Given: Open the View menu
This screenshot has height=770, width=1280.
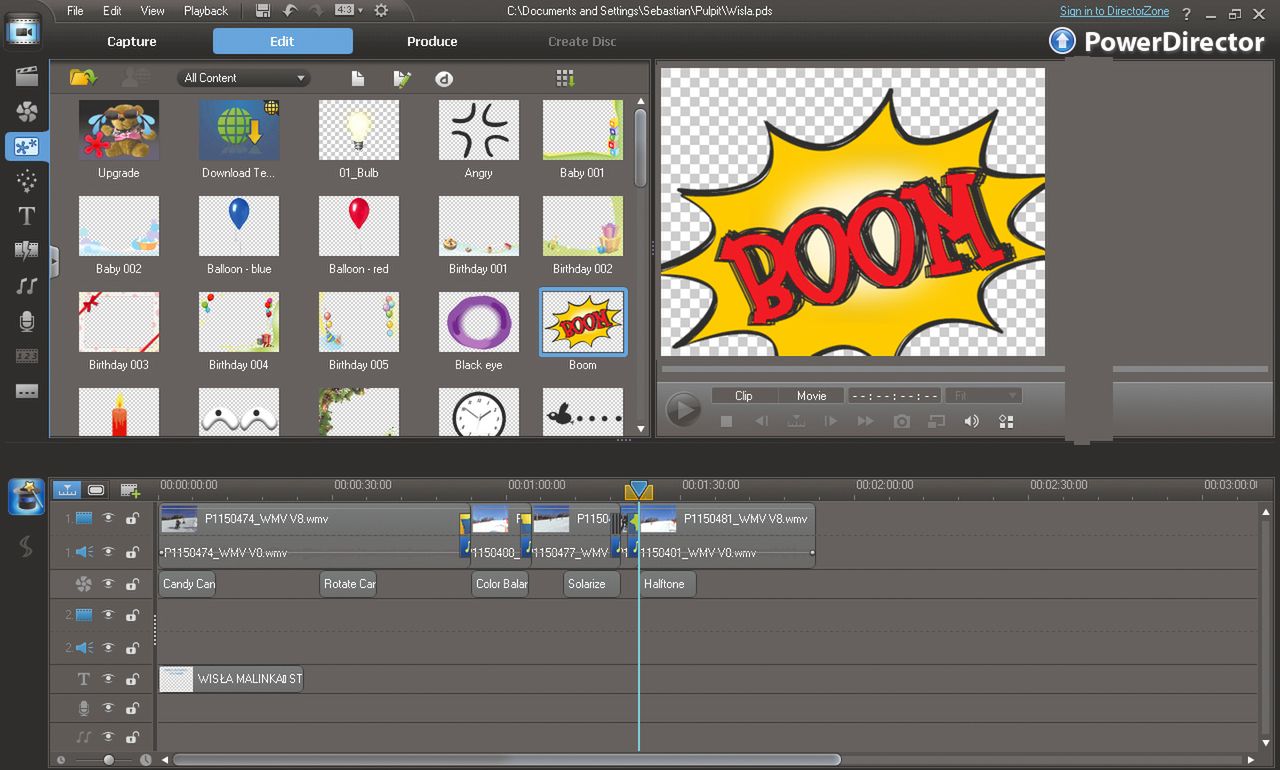Looking at the screenshot, I should [152, 11].
